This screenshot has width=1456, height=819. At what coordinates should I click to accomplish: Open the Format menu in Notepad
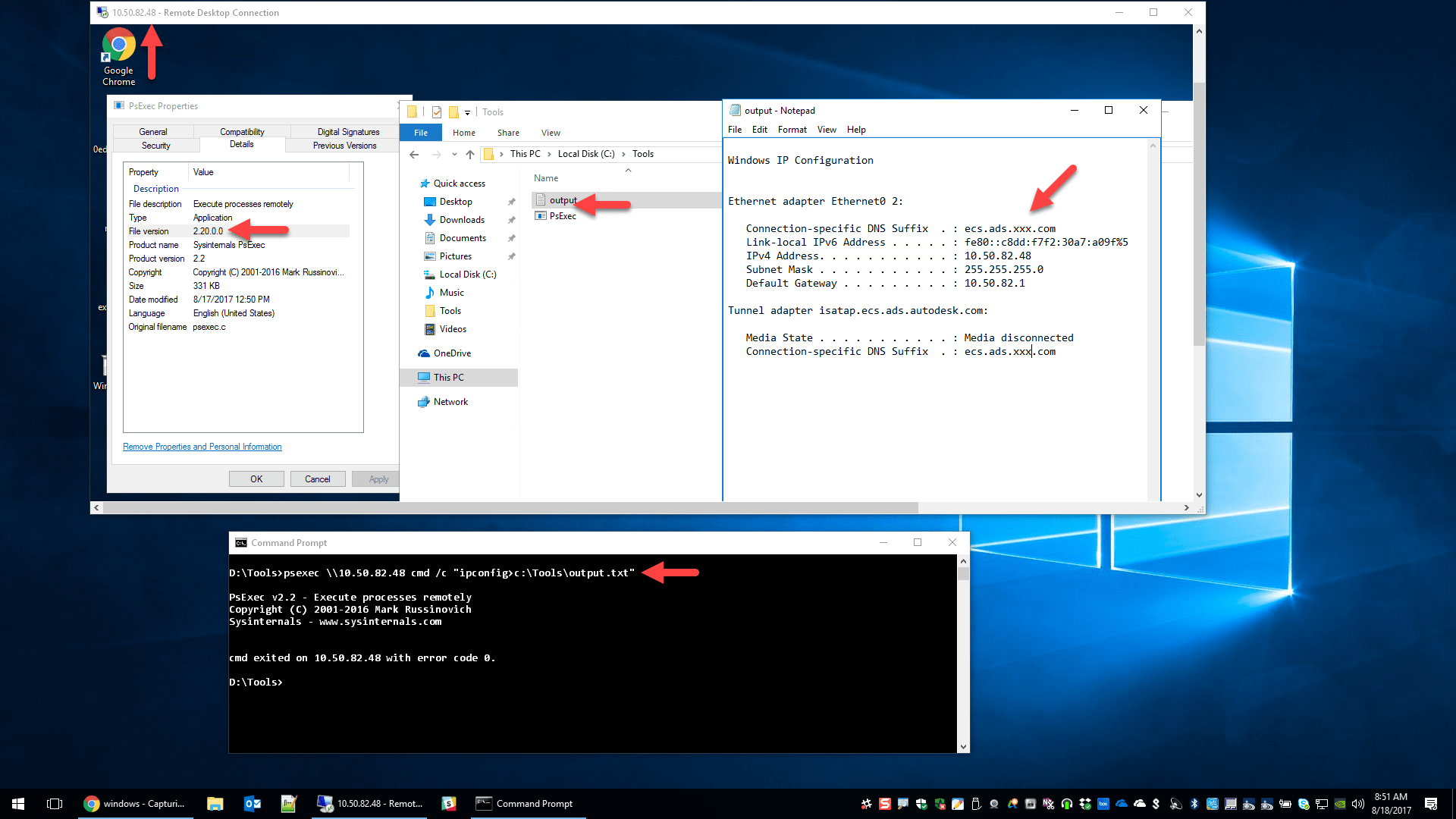[x=792, y=130]
